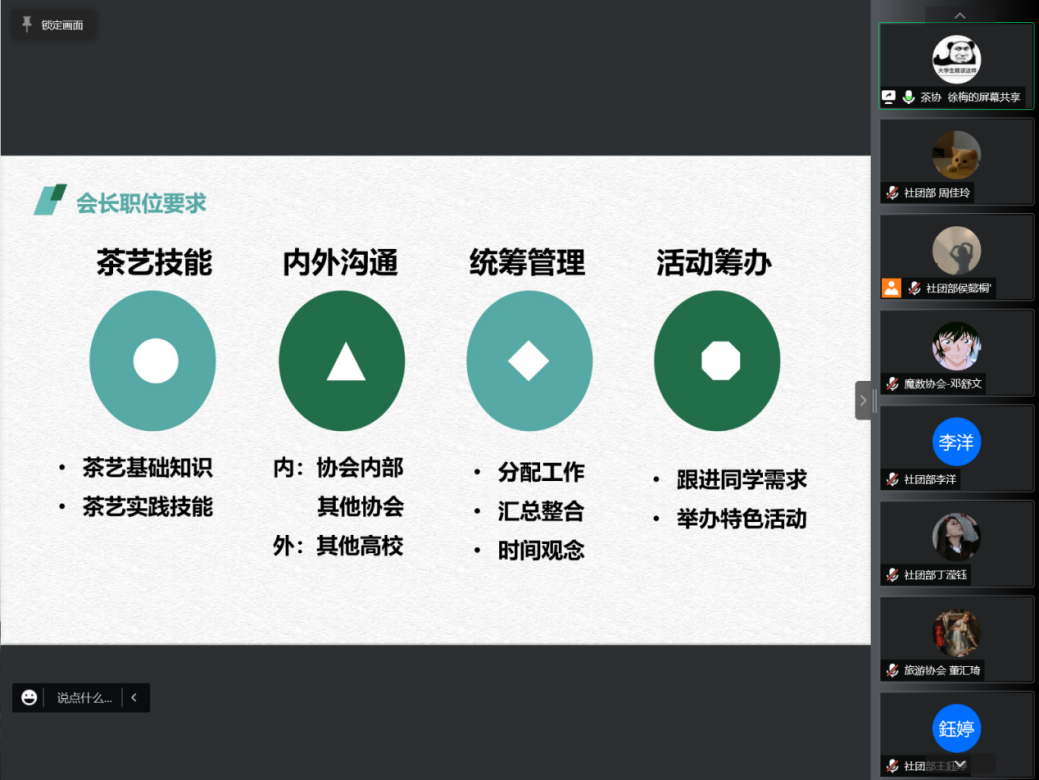1039x780 pixels.
Task: Click the muted mic icon beside 社团部李洋
Action: point(892,480)
